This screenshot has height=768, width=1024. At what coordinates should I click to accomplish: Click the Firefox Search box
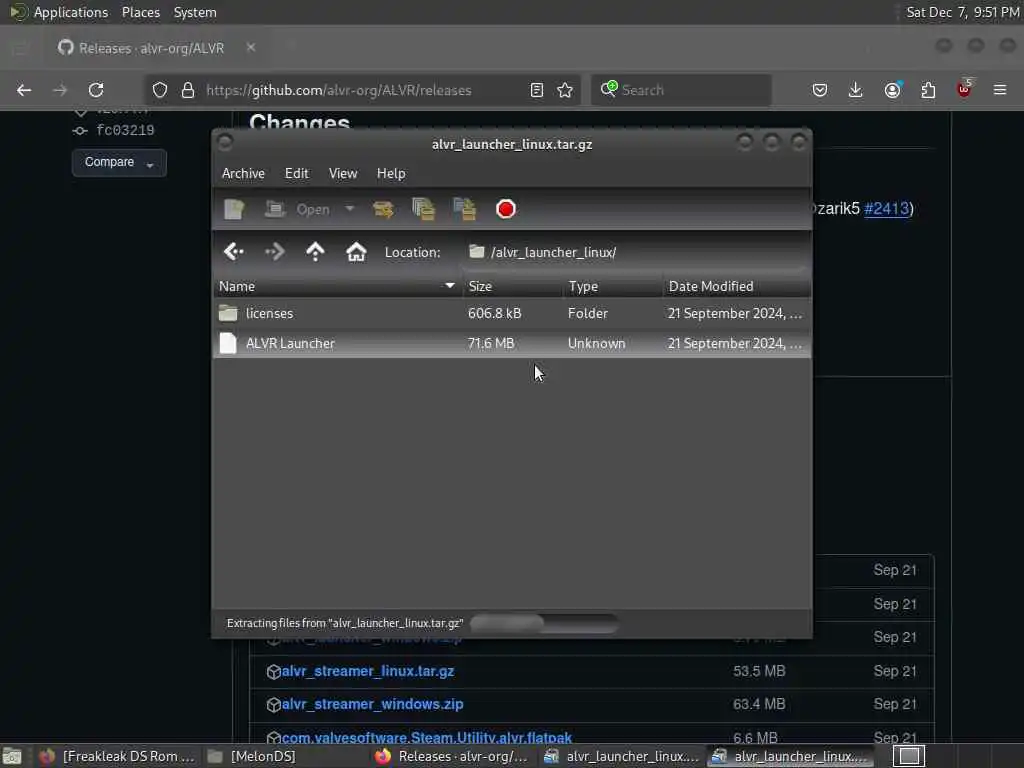click(681, 90)
